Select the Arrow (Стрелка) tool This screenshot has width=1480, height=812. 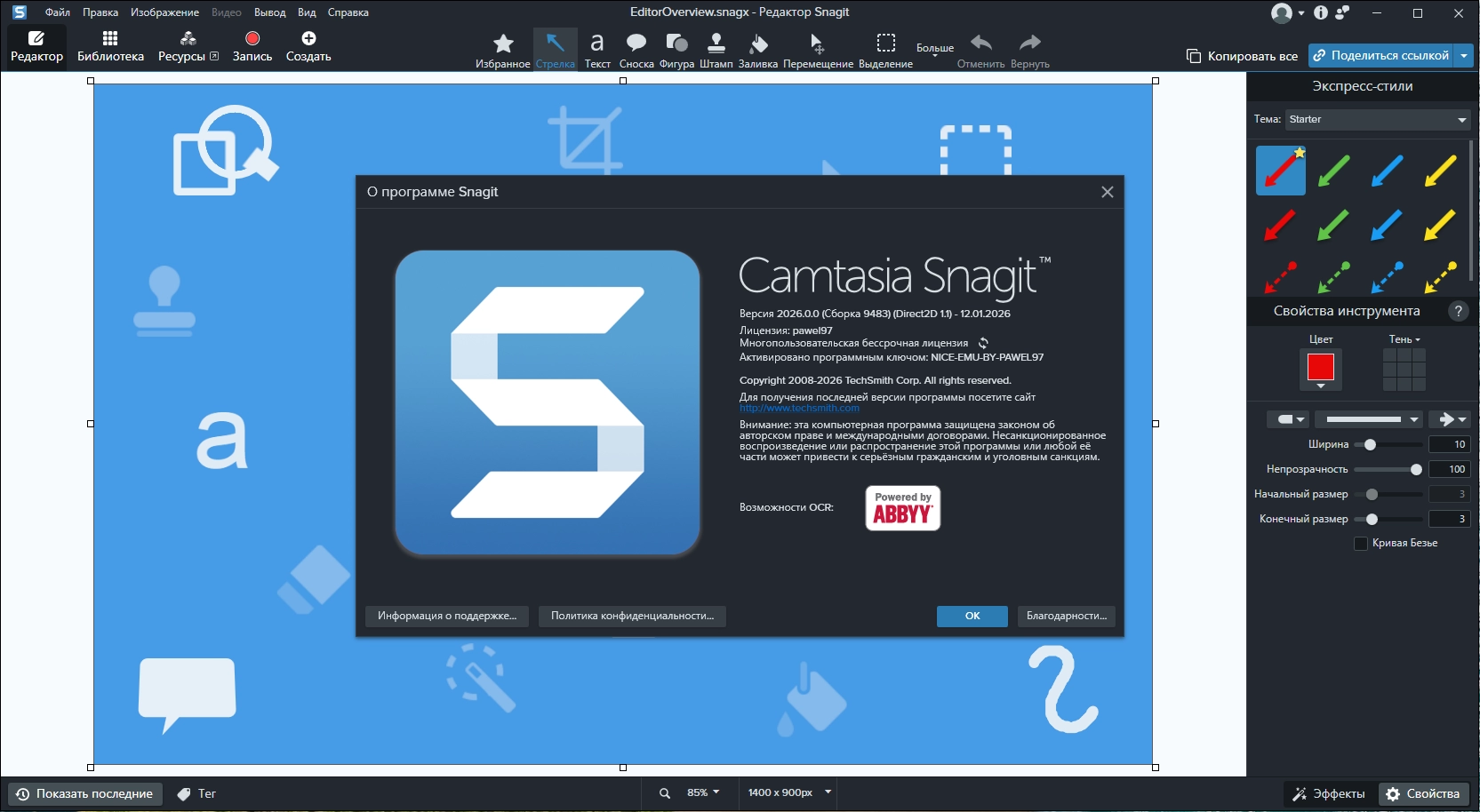(x=556, y=50)
